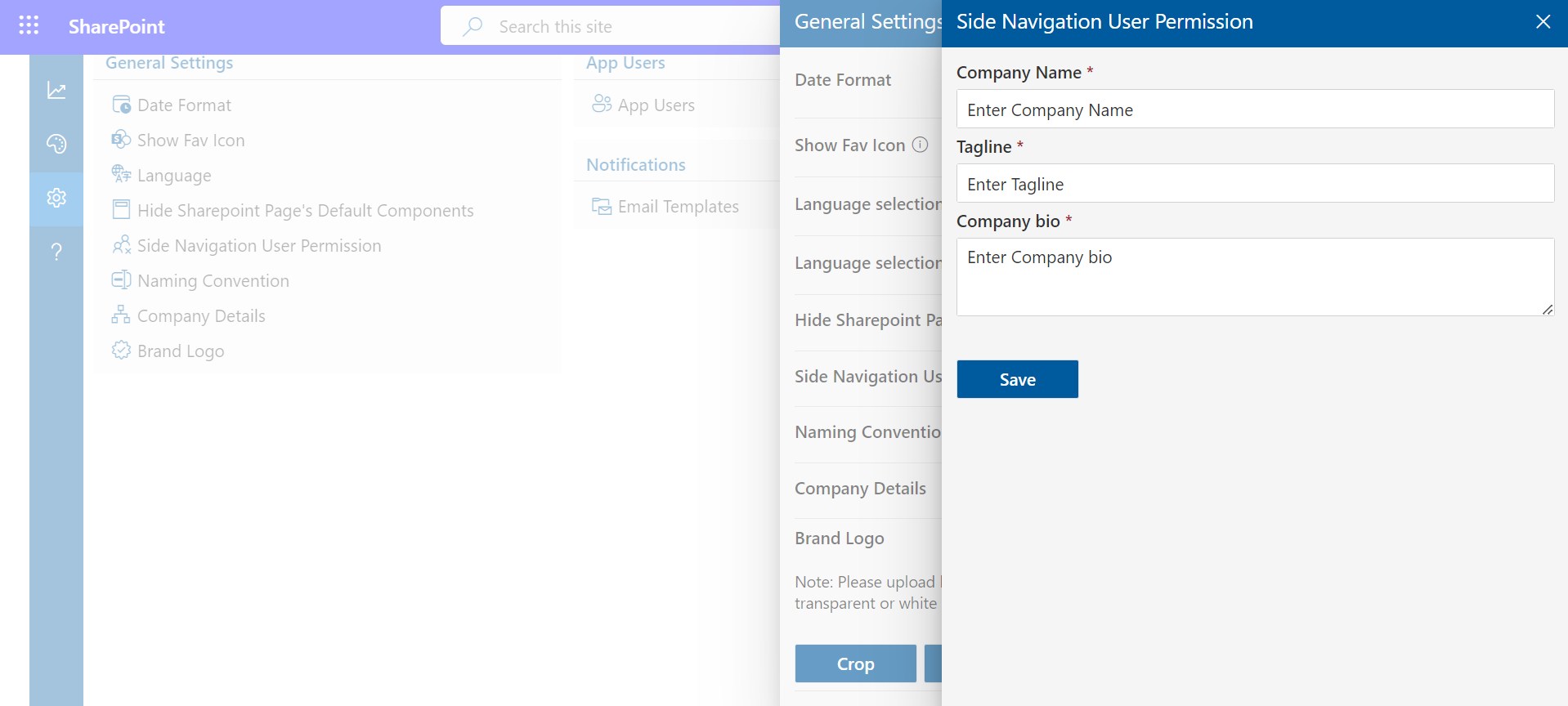
Task: Select the settings gear sidebar icon
Action: [56, 198]
